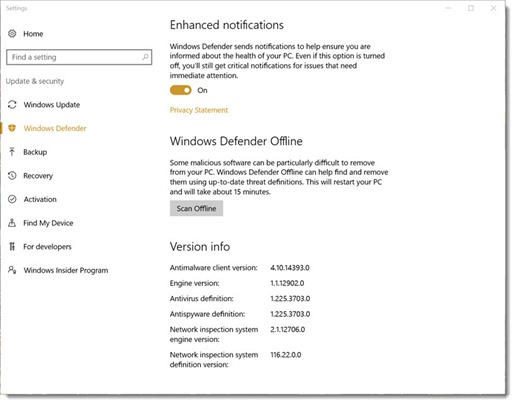Click the Home gear icon
This screenshot has width=515, height=404.
[x=12, y=33]
